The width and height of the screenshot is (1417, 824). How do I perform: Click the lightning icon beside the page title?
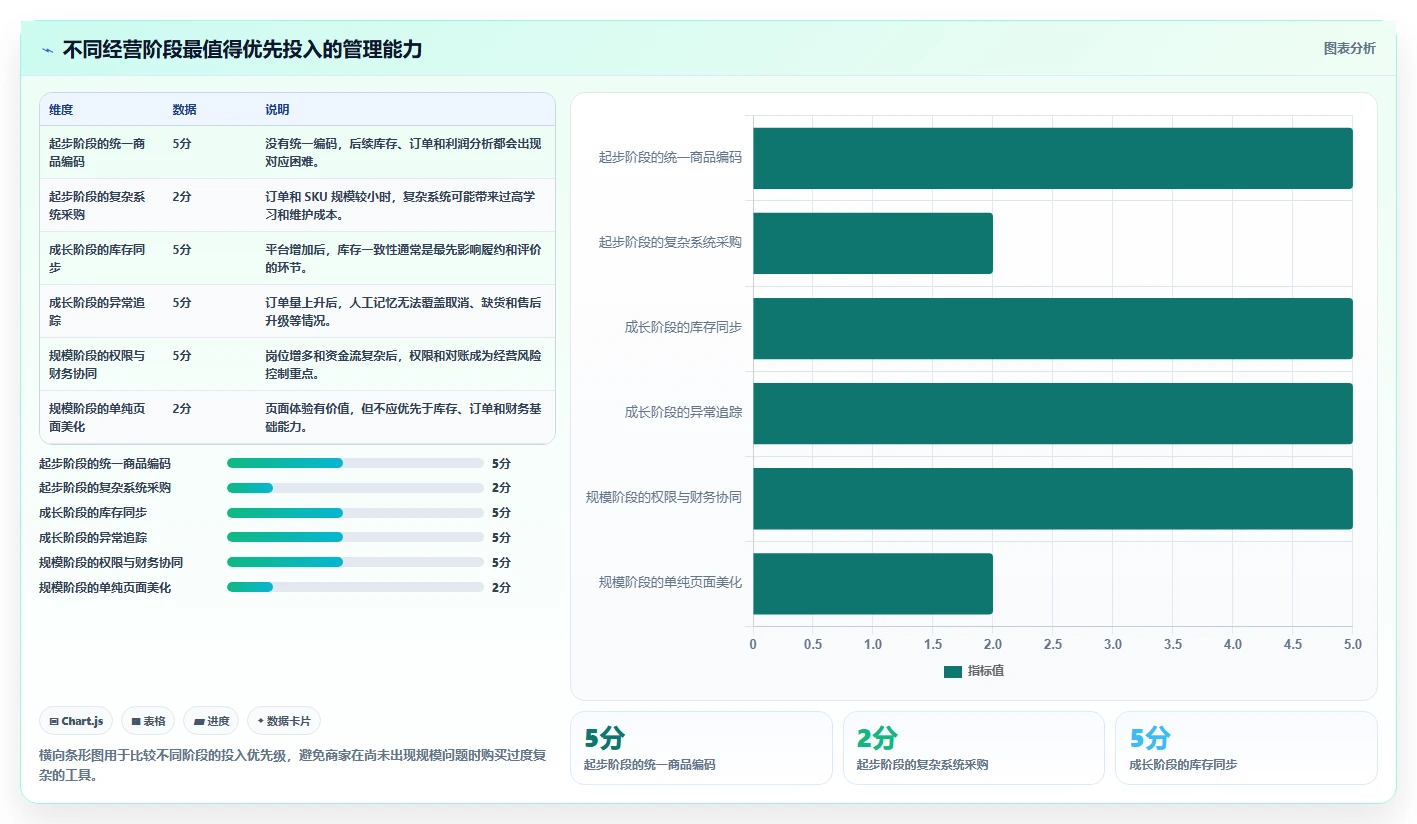(x=47, y=50)
